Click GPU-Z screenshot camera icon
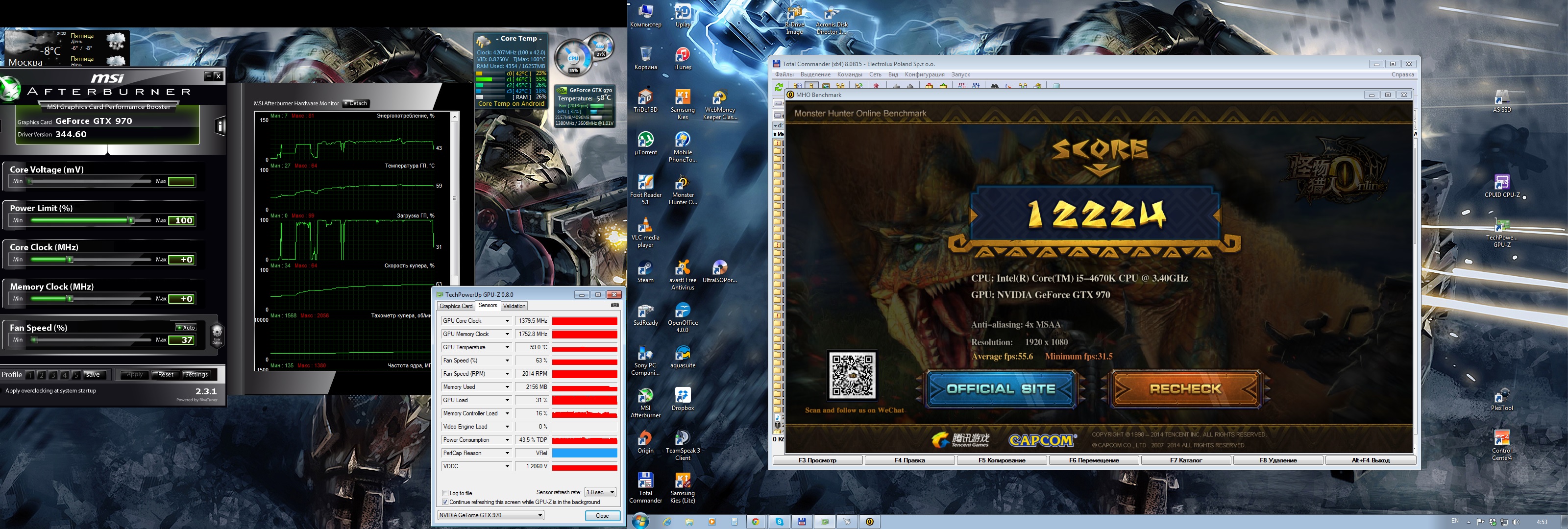Screen dimensions: 1568x529 point(615,305)
